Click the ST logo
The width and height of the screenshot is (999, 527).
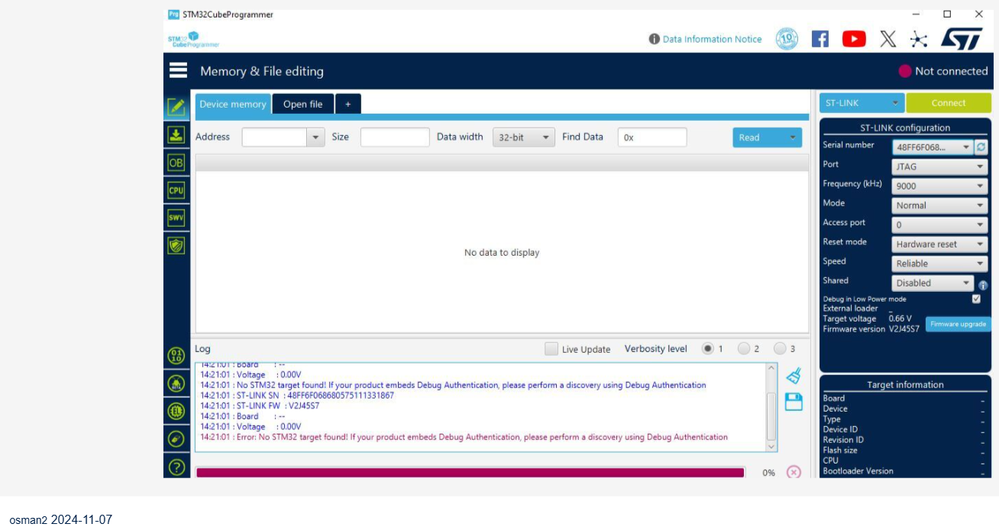point(962,38)
